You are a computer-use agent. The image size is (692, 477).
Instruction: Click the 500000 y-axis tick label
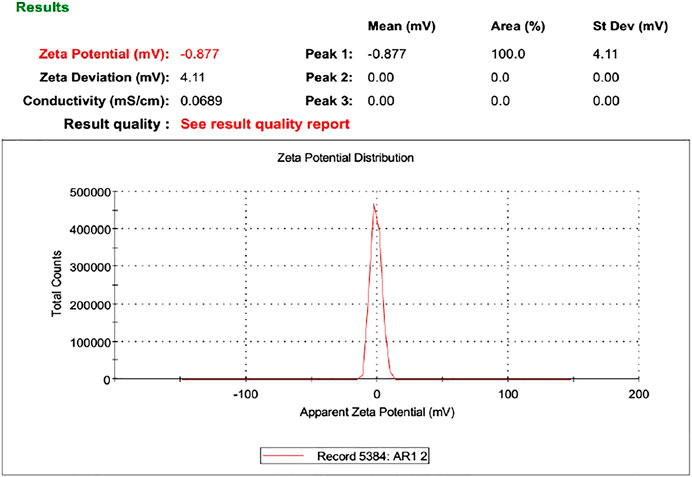(90, 192)
